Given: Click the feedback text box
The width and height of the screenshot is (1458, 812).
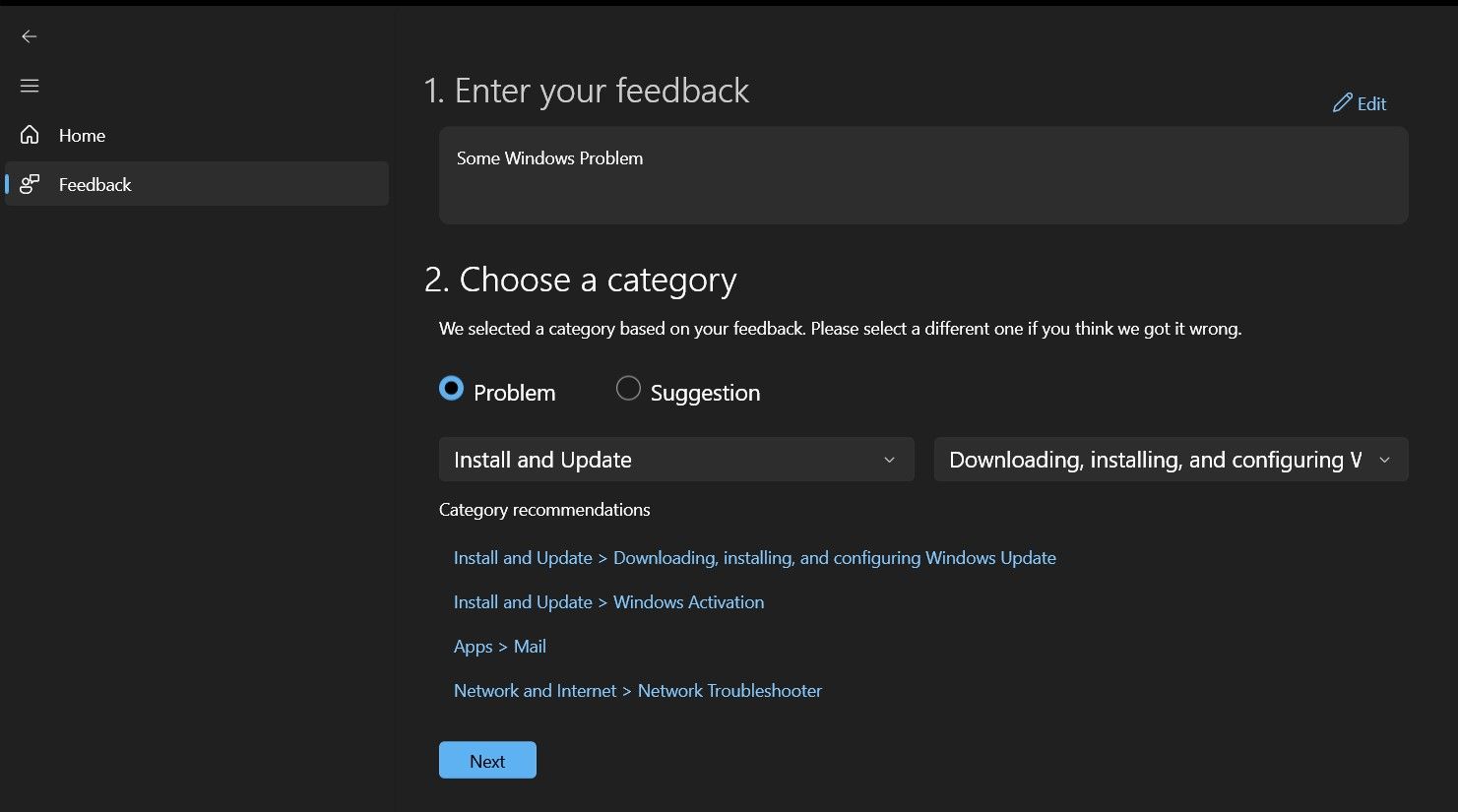Looking at the screenshot, I should pos(922,175).
